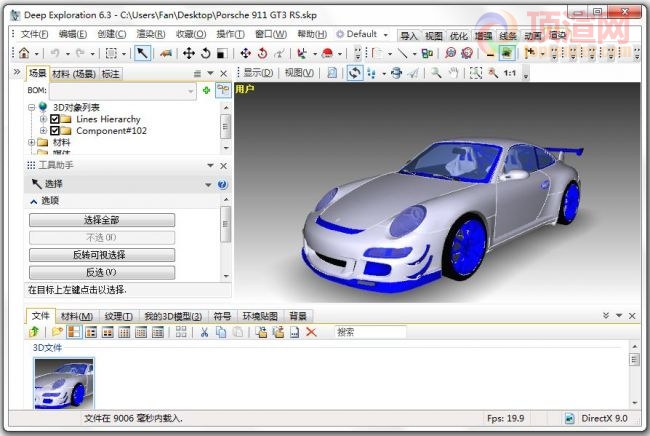650x436 pixels.
Task: Click the details list view icon
Action: (158, 332)
